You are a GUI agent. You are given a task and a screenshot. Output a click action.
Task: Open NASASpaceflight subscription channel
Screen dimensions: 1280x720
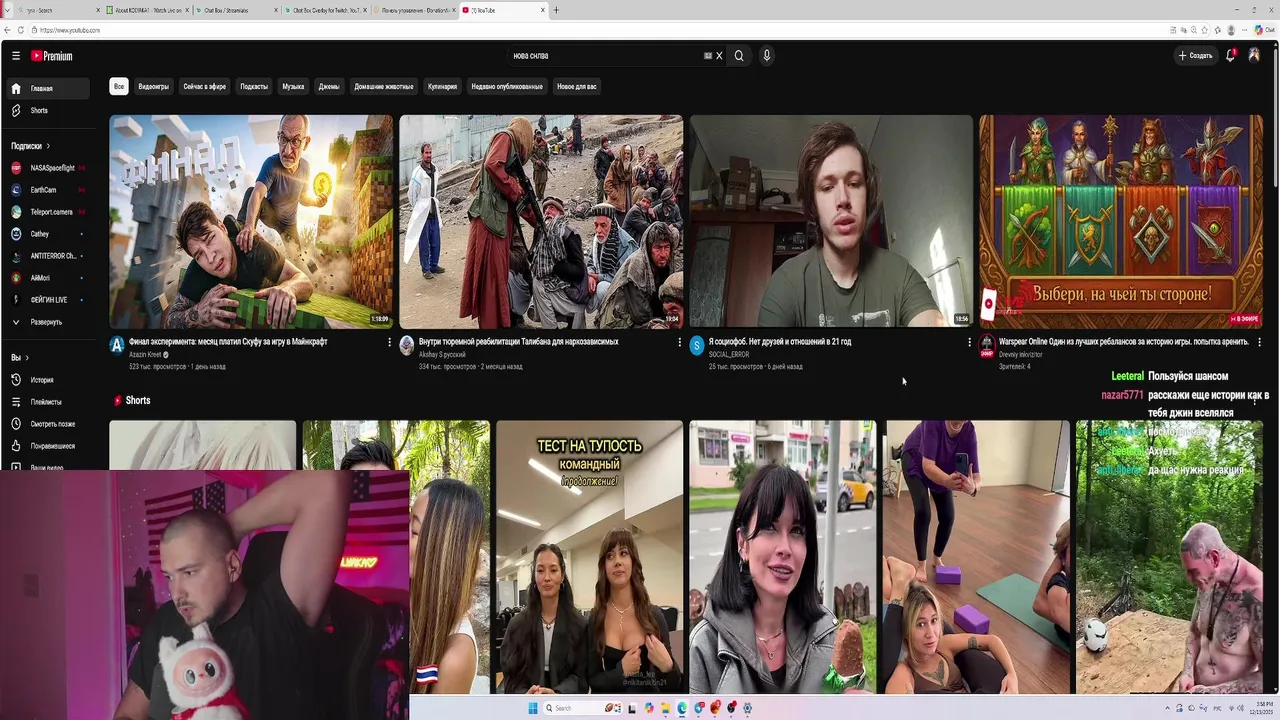click(48, 168)
